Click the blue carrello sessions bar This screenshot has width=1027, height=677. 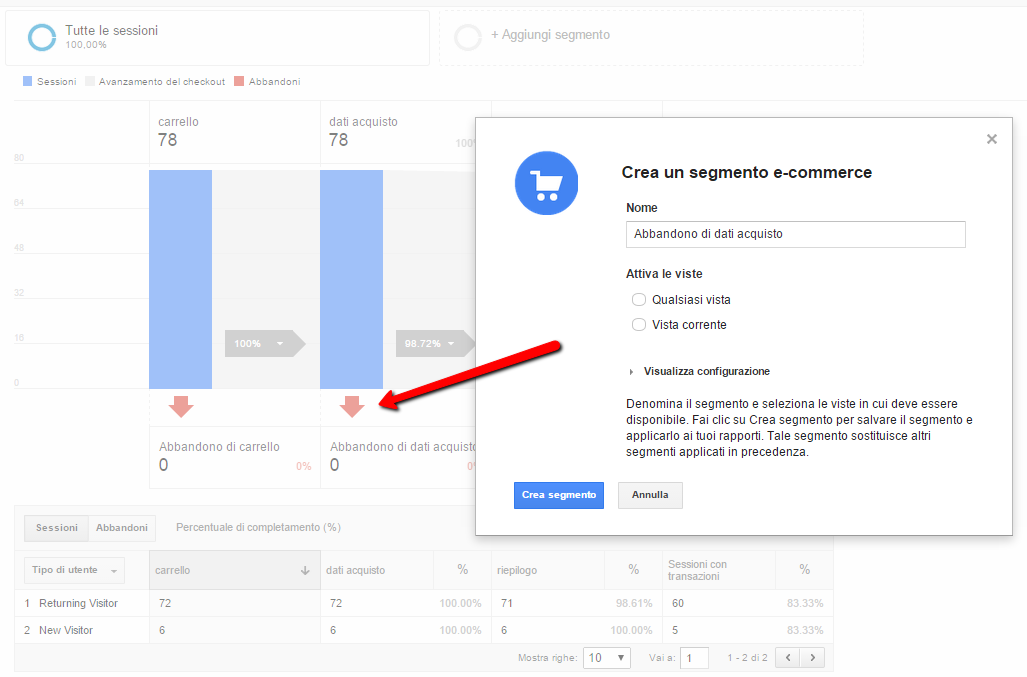click(180, 278)
